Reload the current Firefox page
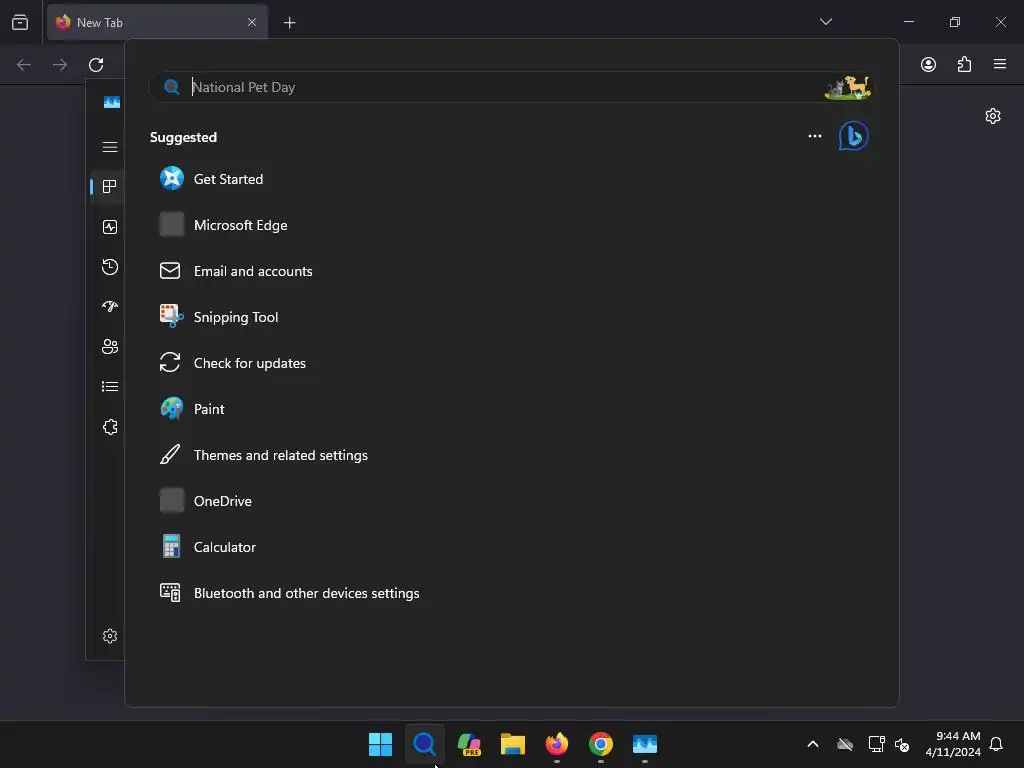 point(96,65)
